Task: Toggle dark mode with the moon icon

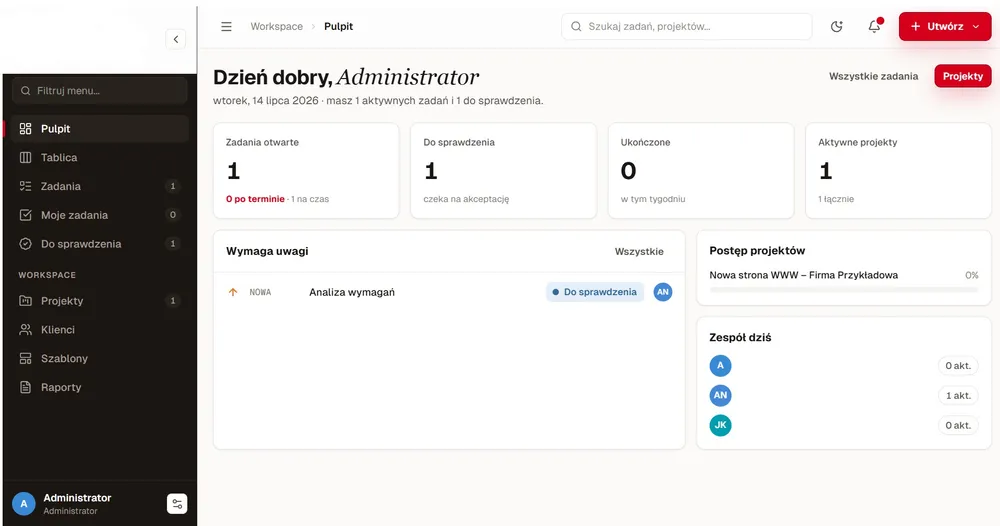Action: click(837, 26)
